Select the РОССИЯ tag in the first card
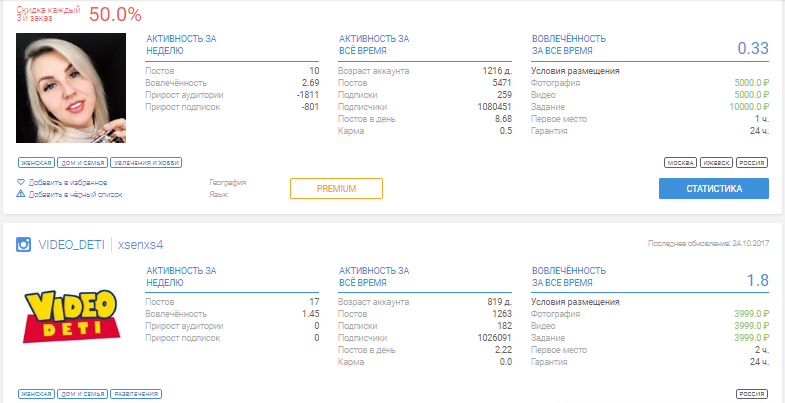The width and height of the screenshot is (785, 403). pos(752,163)
